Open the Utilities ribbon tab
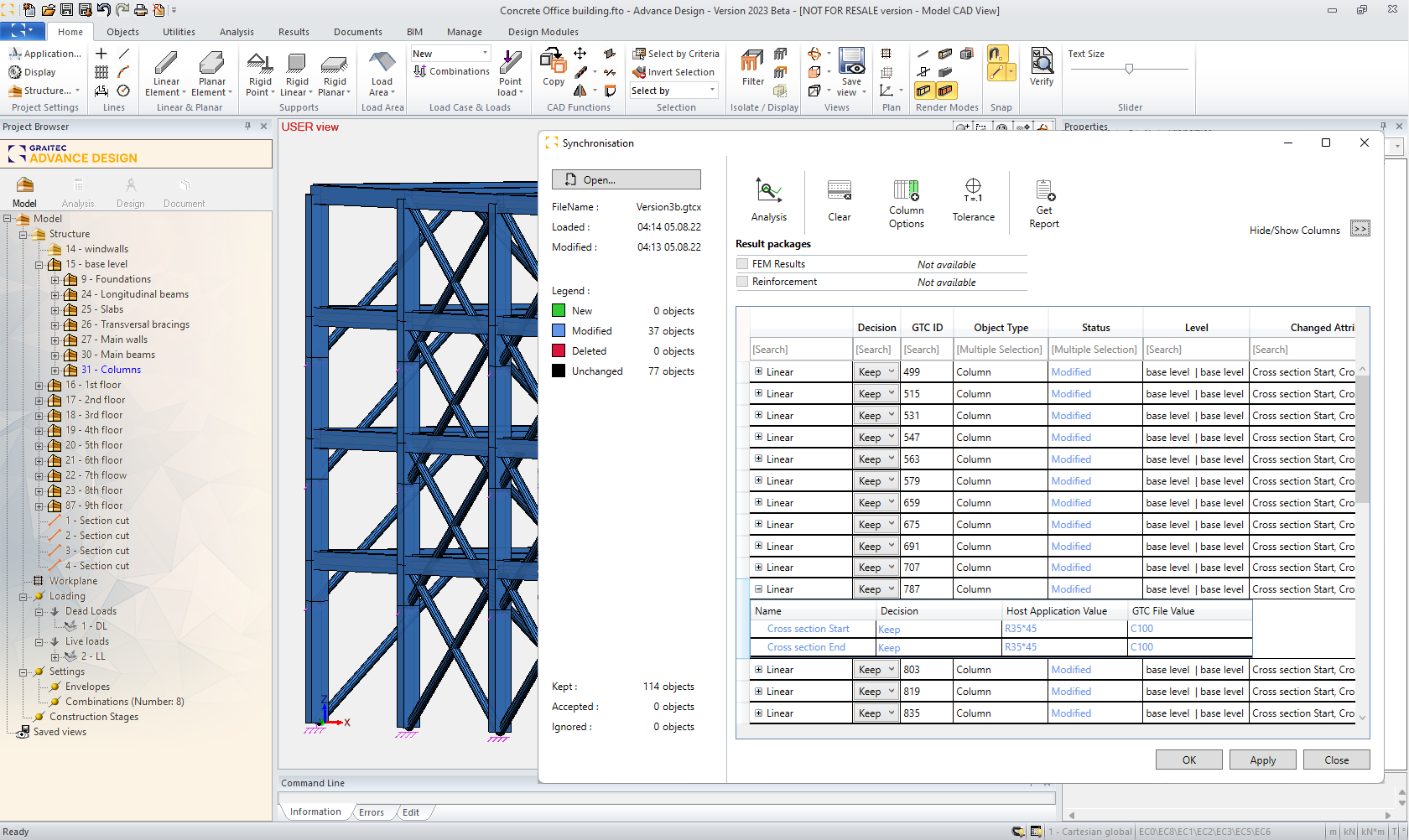Image resolution: width=1409 pixels, height=840 pixels. tap(179, 32)
